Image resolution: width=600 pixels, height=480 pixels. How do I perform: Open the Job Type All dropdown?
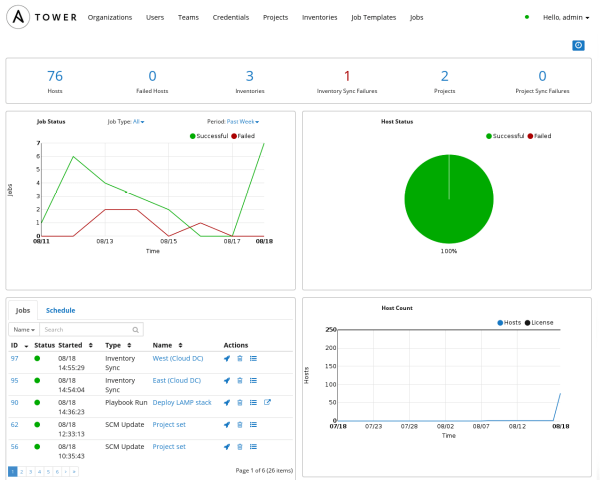point(138,122)
